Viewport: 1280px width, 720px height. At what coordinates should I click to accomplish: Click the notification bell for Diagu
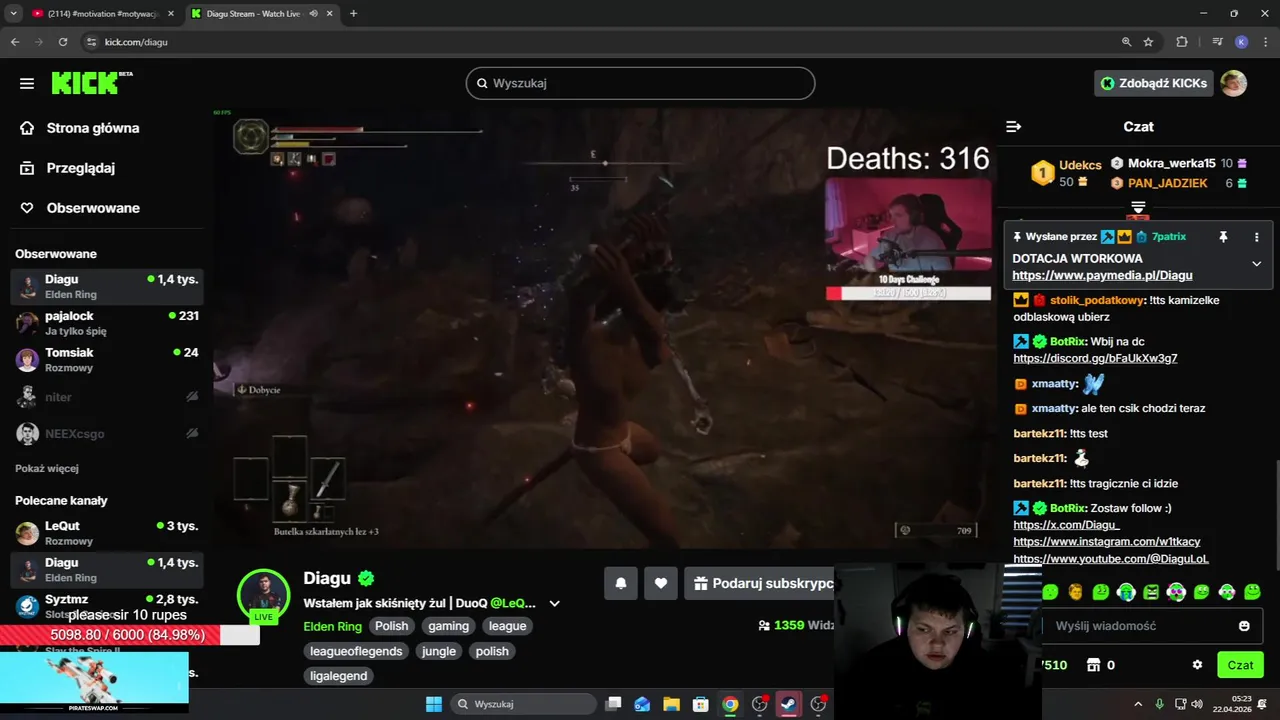click(621, 583)
